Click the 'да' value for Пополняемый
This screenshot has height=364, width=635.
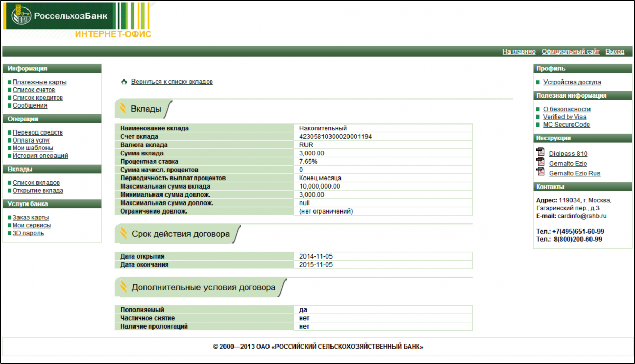pos(303,310)
